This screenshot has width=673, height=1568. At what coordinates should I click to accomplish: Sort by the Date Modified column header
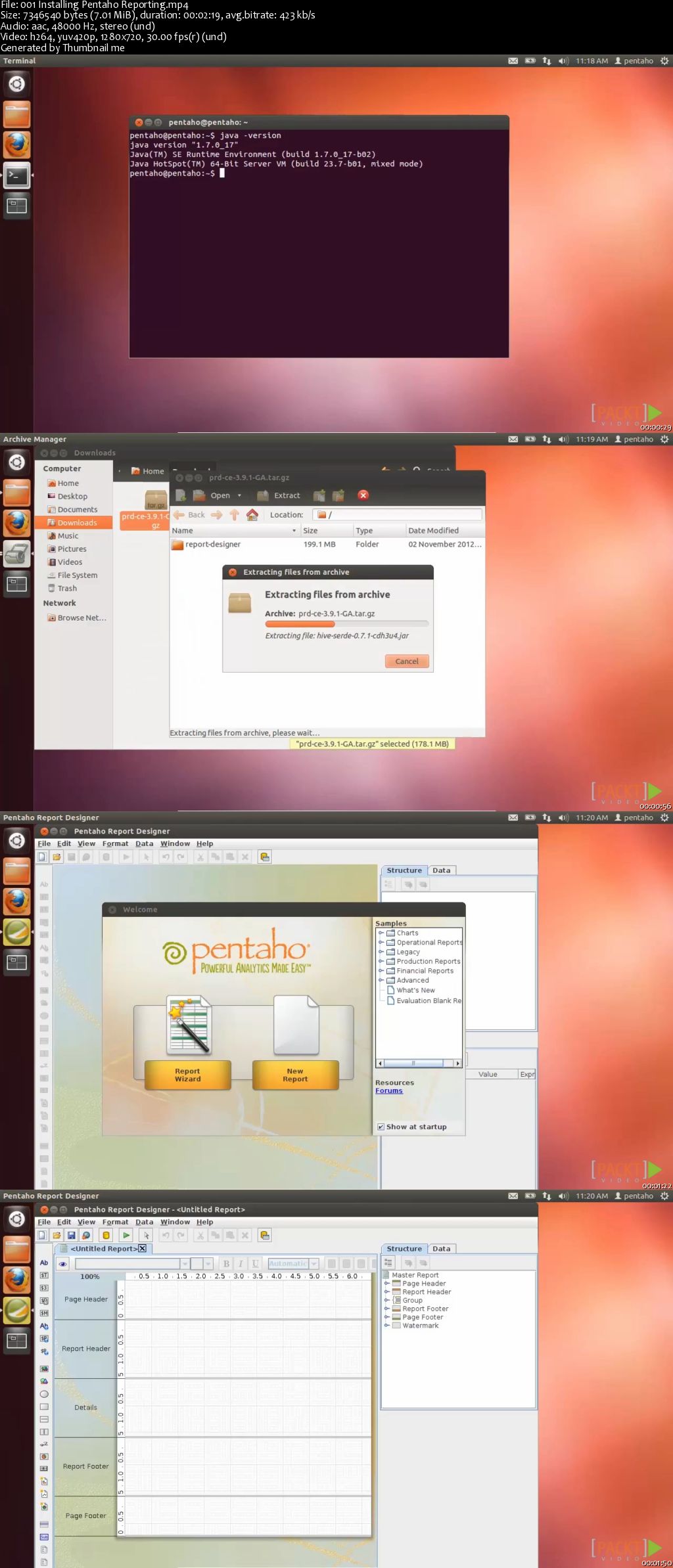(445, 530)
